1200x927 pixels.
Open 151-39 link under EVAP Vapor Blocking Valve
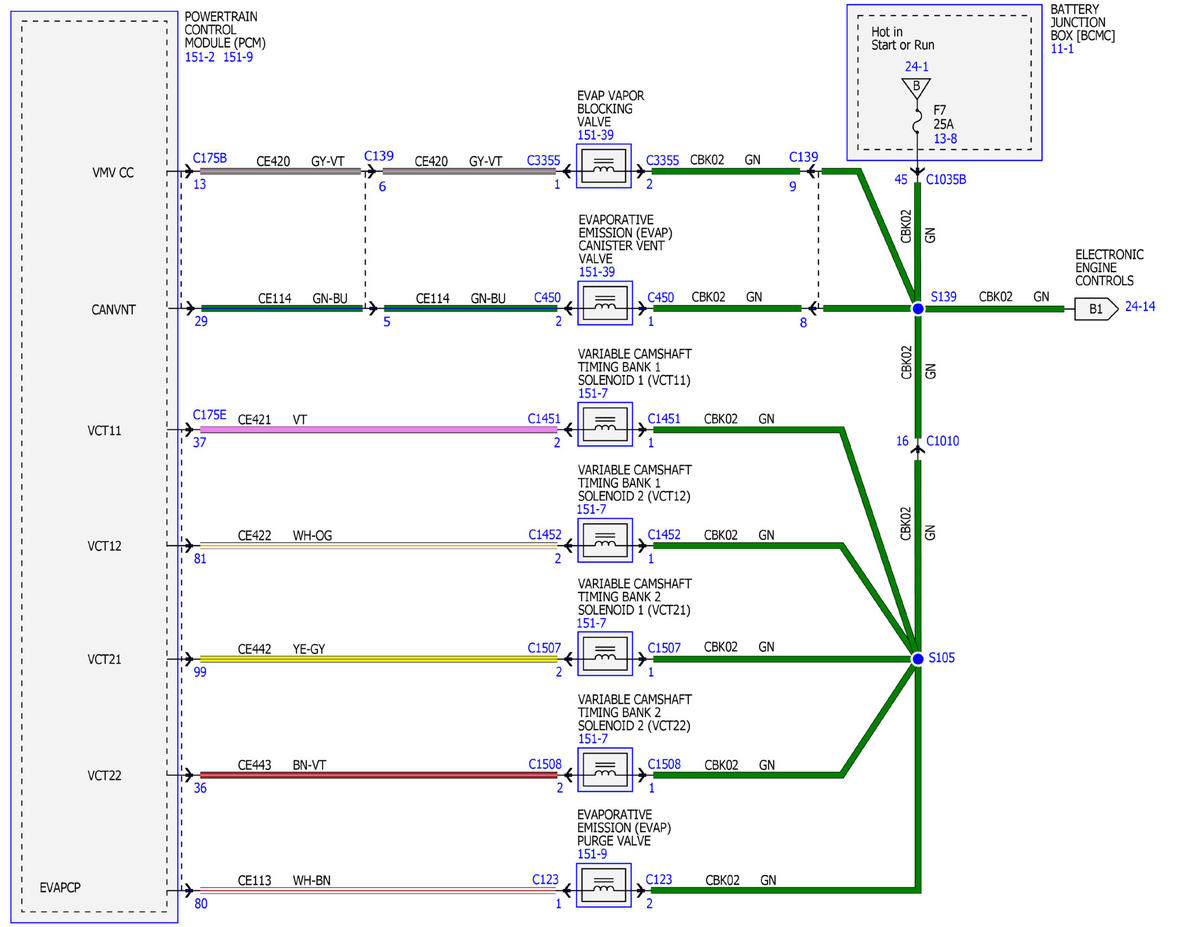(596, 135)
